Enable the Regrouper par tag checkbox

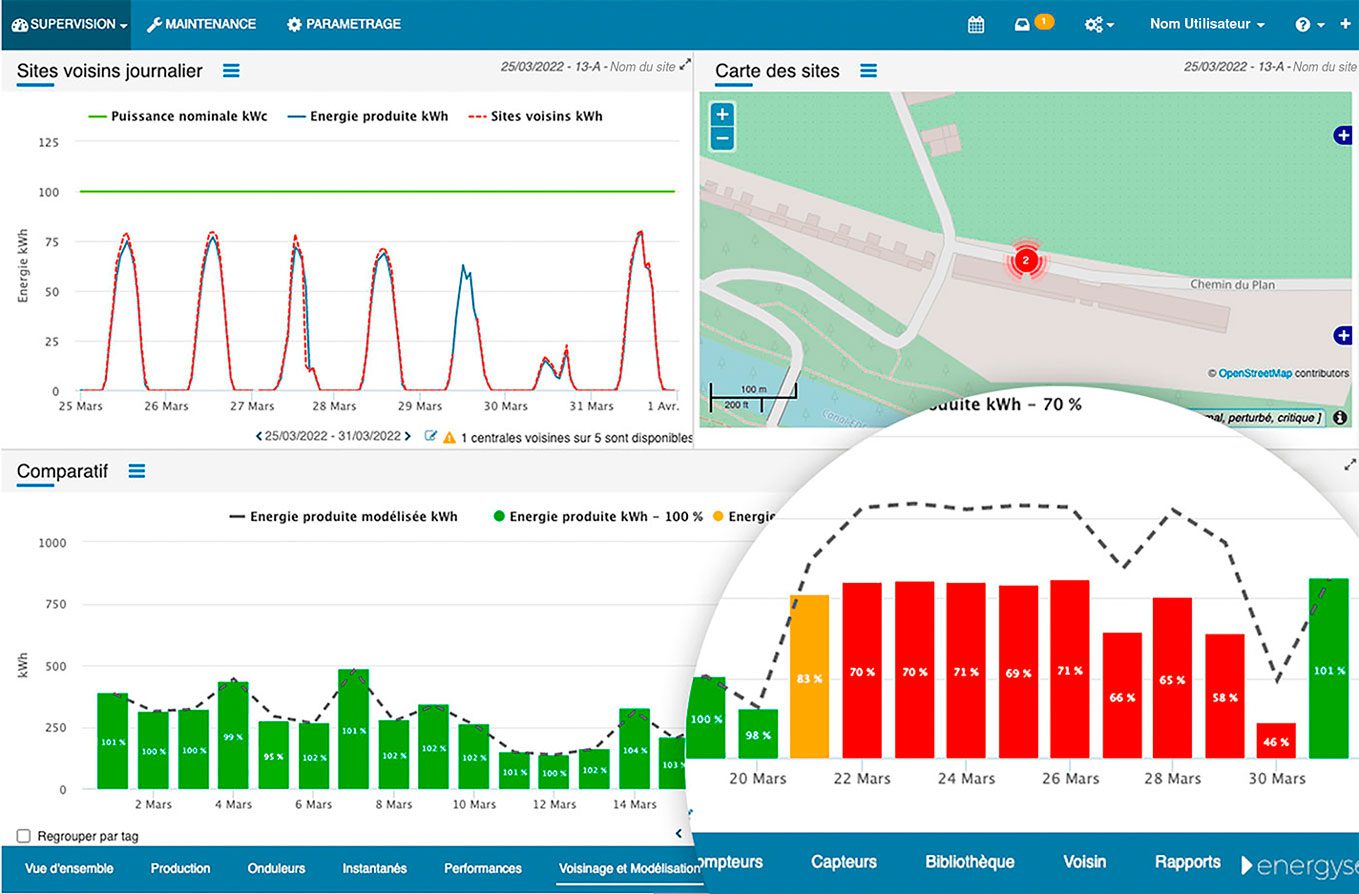click(x=22, y=836)
